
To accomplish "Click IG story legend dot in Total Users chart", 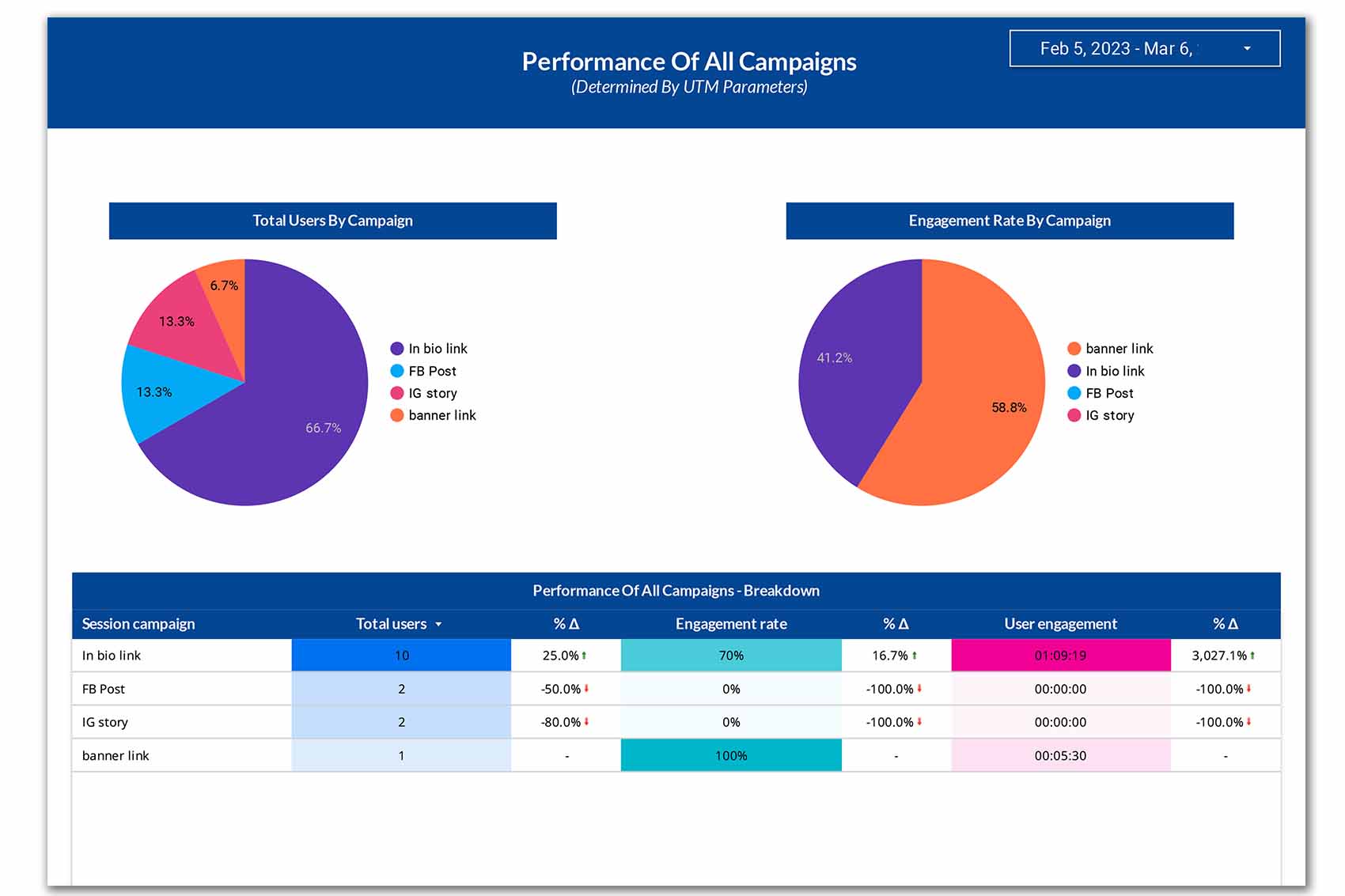I will 397,393.
